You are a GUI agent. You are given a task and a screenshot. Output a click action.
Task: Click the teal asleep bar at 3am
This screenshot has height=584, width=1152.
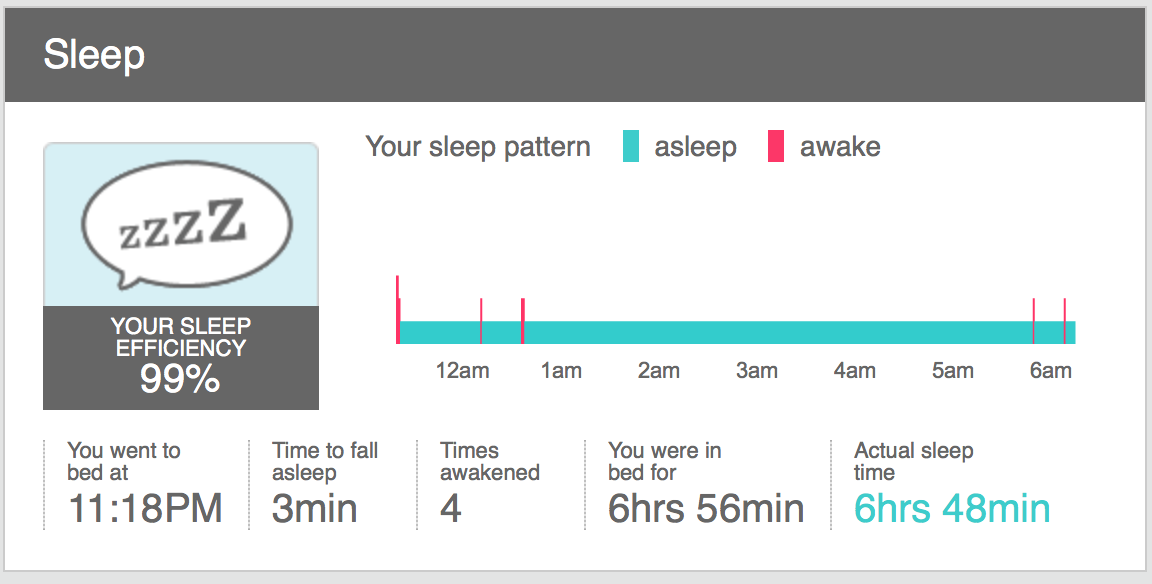click(757, 333)
